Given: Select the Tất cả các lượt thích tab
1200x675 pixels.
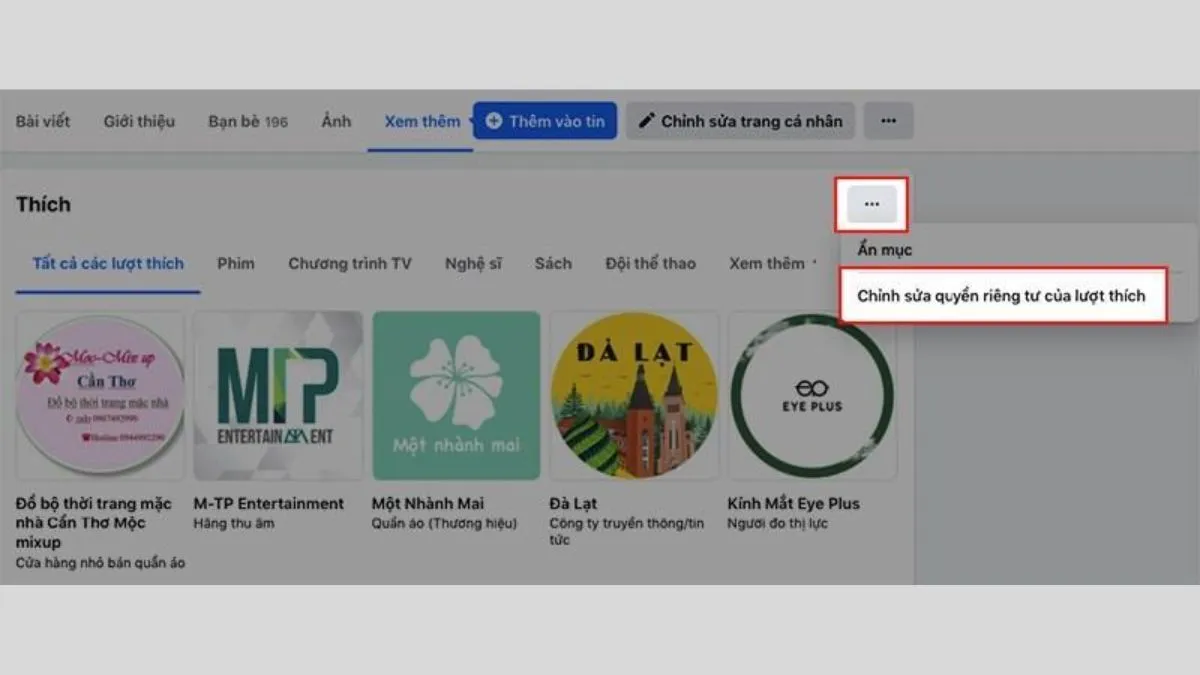Looking at the screenshot, I should tap(107, 263).
